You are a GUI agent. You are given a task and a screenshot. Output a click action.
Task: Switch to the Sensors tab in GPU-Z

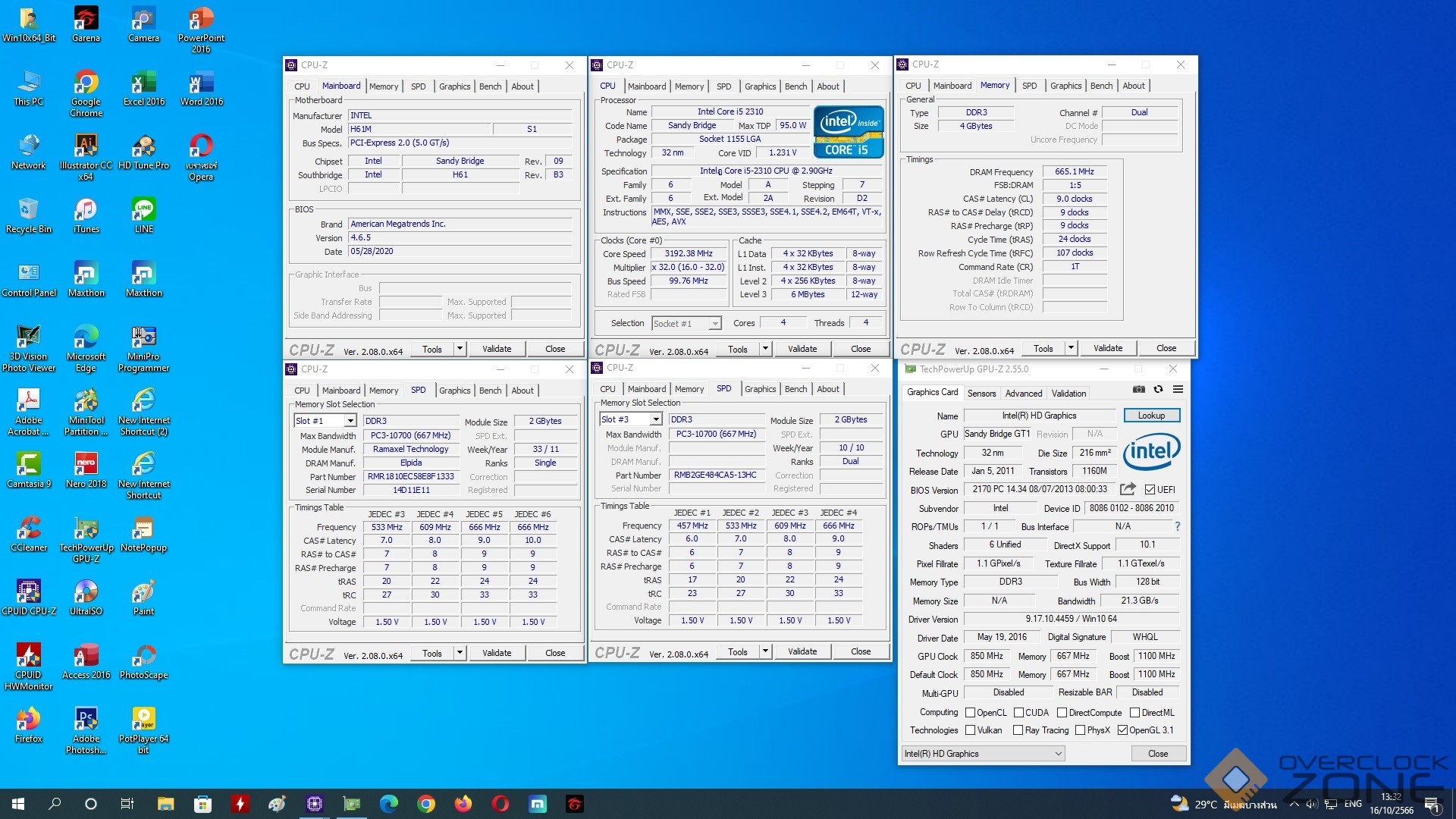[981, 393]
